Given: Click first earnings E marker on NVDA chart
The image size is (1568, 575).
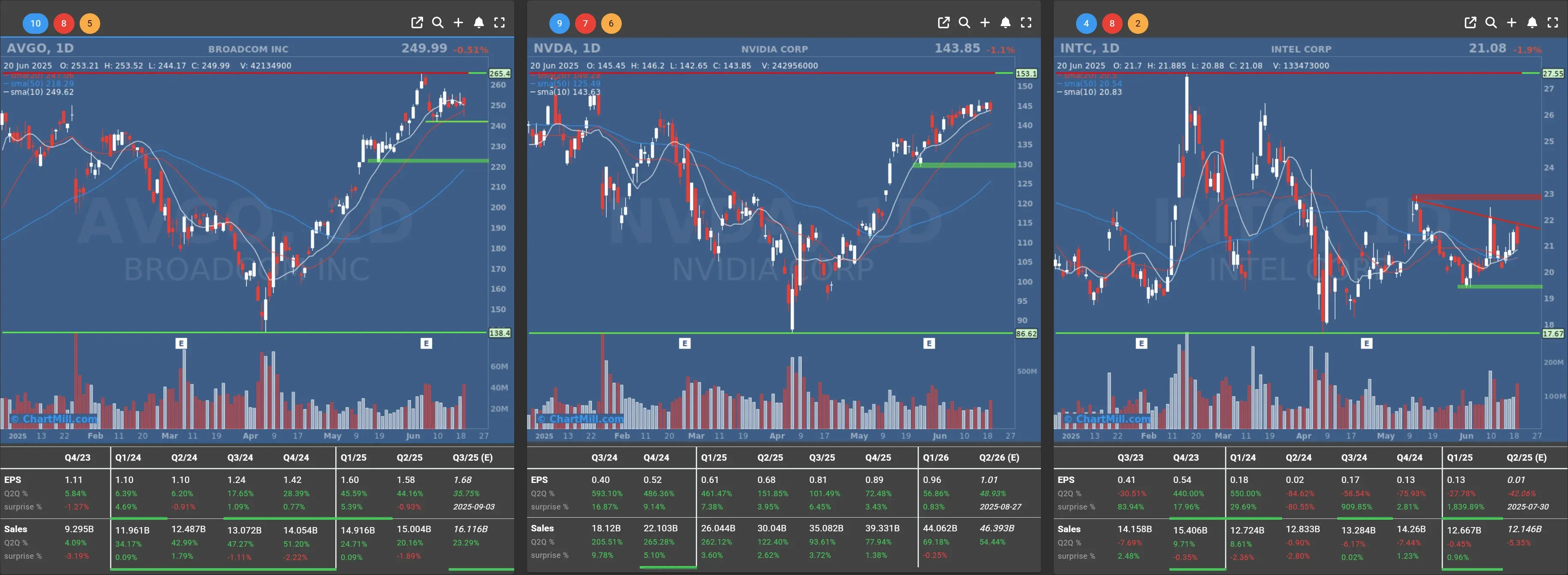Looking at the screenshot, I should click(x=685, y=343).
